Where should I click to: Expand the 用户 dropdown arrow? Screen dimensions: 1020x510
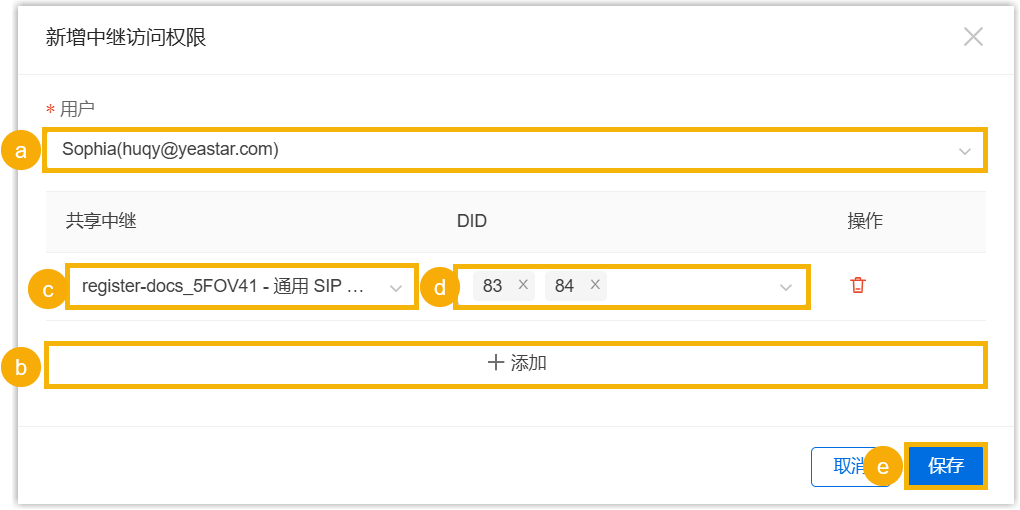[965, 151]
